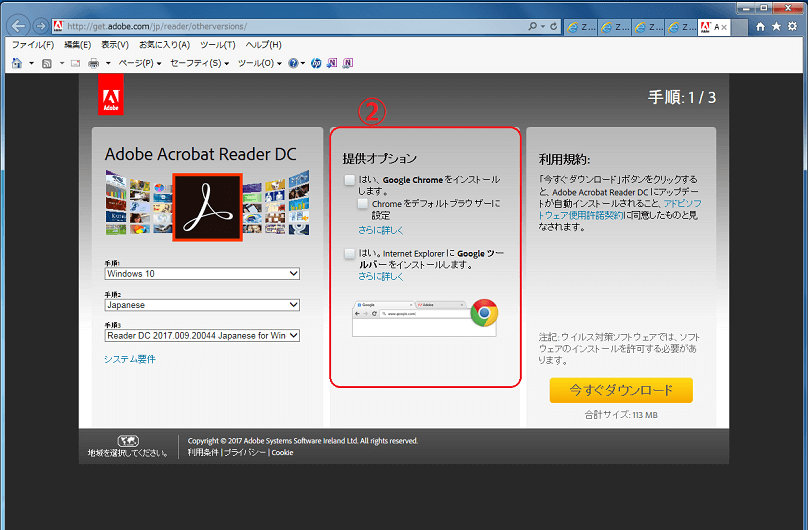Open the ファイル(F) menu
The height and width of the screenshot is (530, 808).
[32, 45]
